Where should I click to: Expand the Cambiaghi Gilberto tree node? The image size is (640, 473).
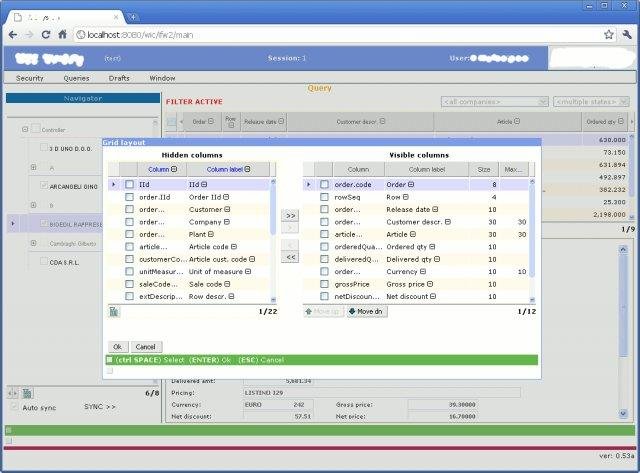pos(33,243)
